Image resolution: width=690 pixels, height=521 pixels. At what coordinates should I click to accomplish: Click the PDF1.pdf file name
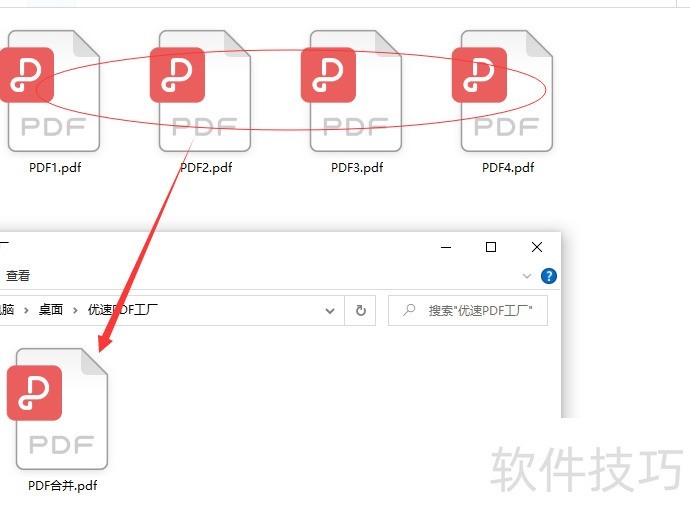pos(55,168)
